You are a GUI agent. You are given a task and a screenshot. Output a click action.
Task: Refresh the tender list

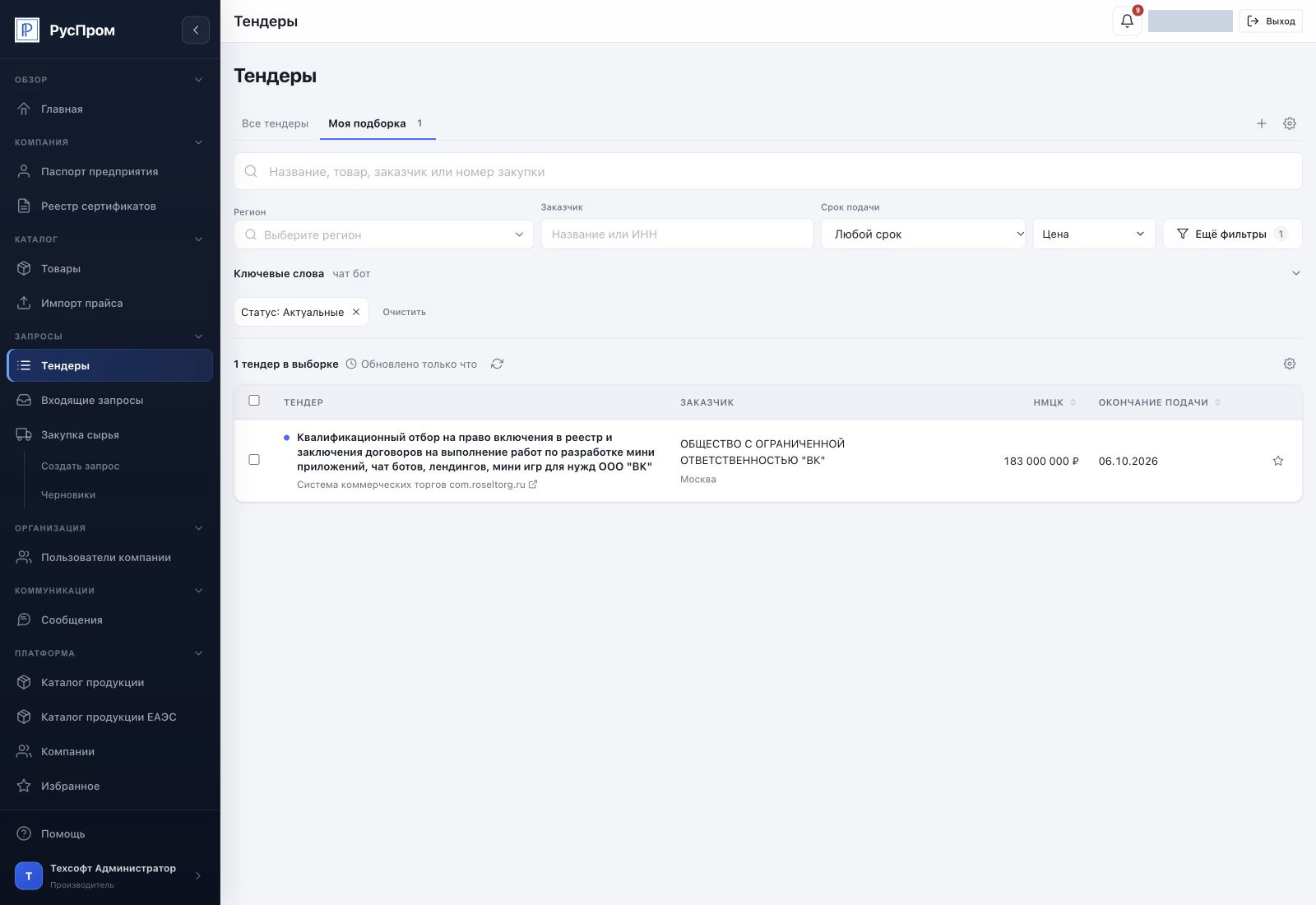click(497, 364)
